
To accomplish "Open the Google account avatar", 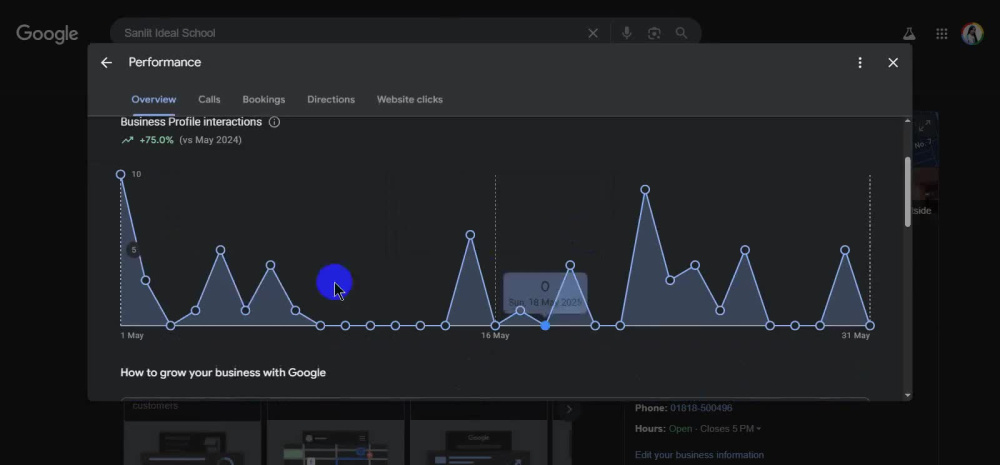I will 973,34.
